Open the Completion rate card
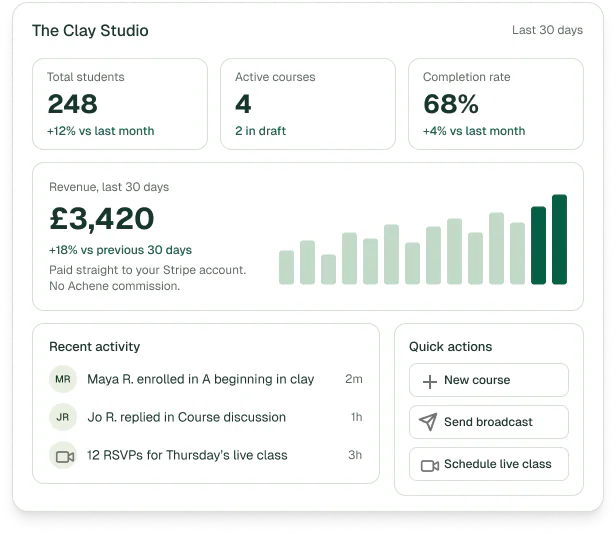Screen dimensions: 616x534 [x=496, y=104]
